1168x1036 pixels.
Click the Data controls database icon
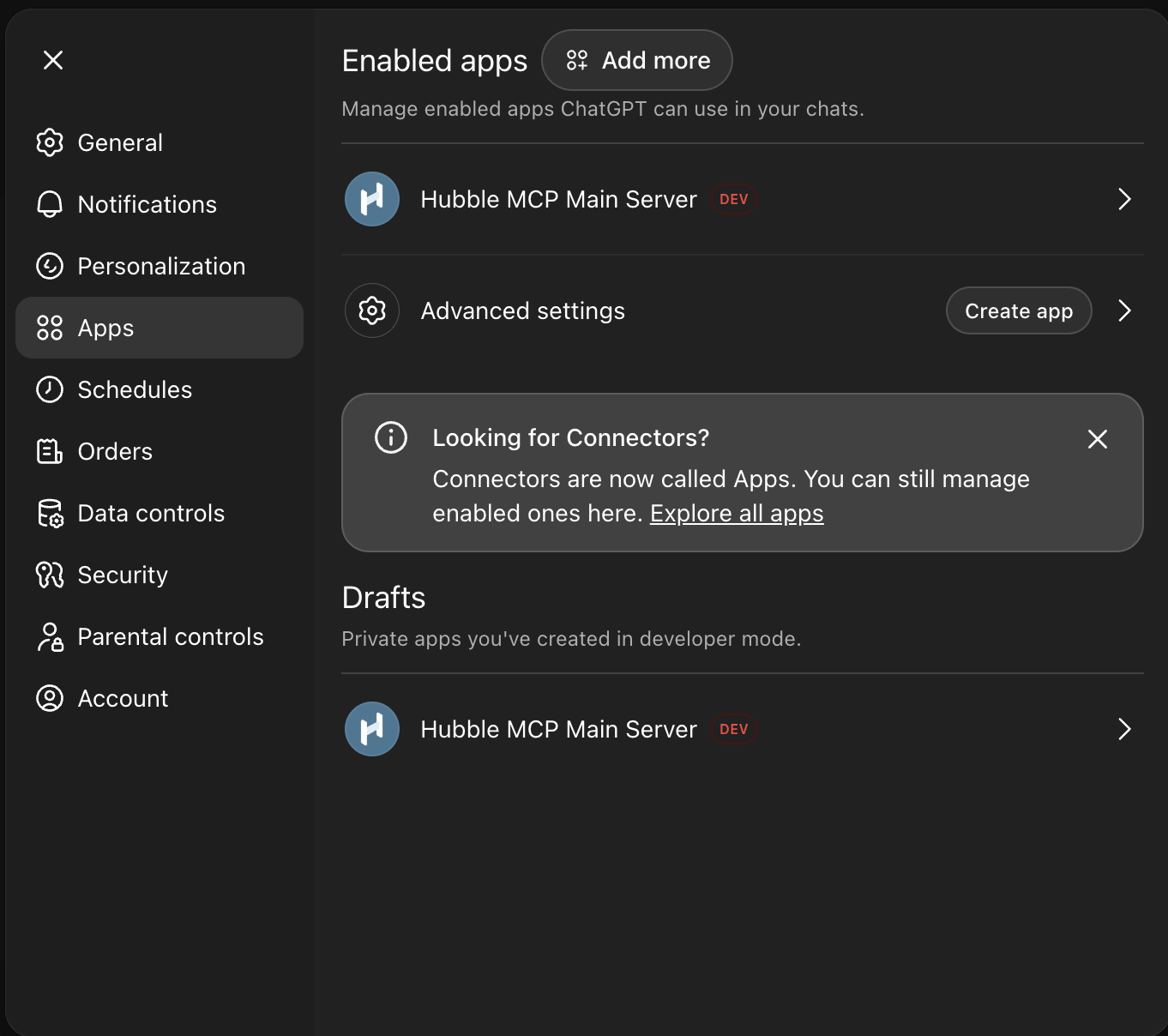pos(50,513)
